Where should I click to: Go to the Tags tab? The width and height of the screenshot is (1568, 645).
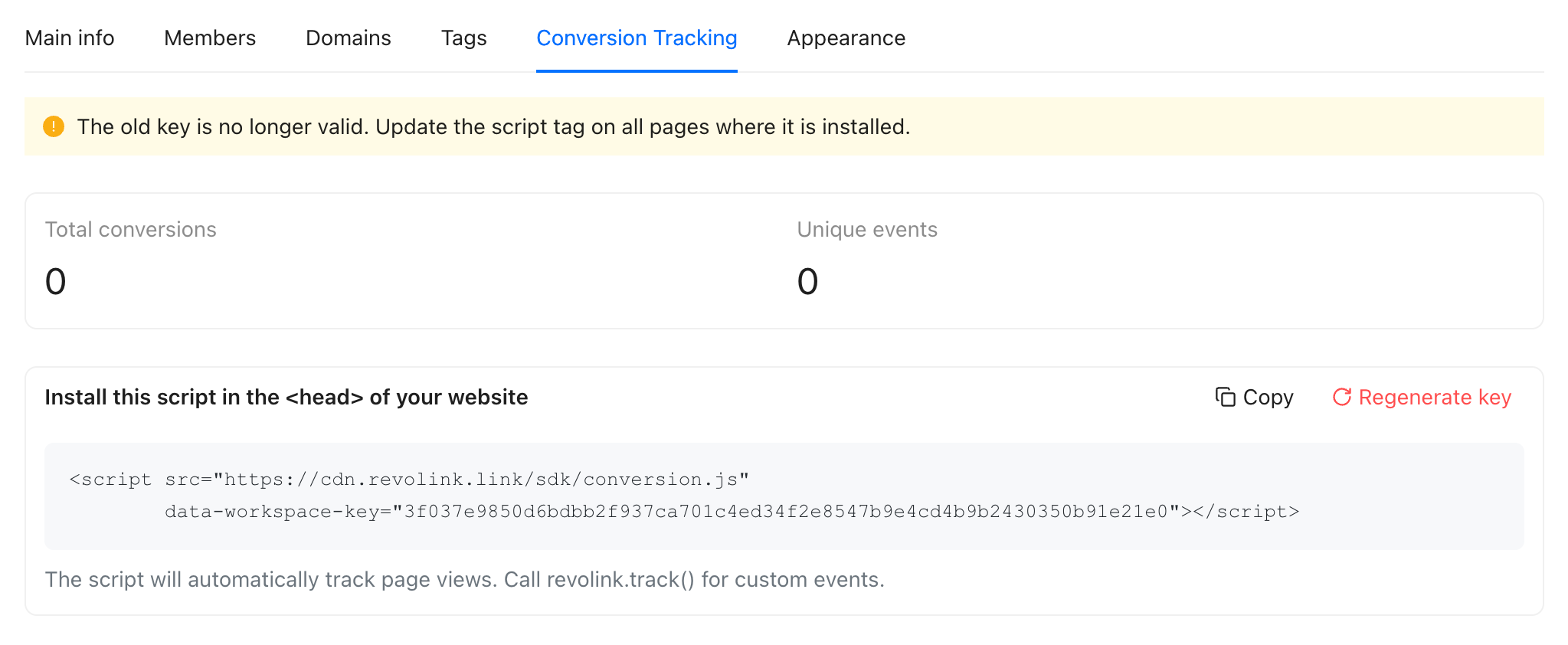pyautogui.click(x=464, y=38)
